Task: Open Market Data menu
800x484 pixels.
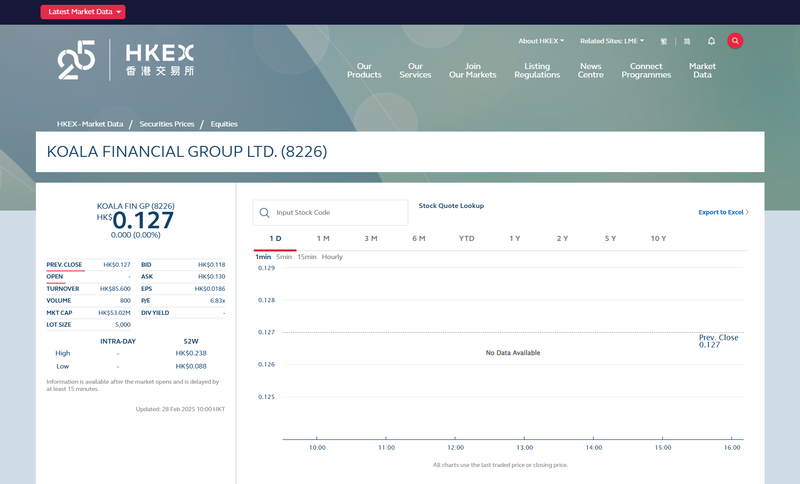Action: pyautogui.click(x=703, y=70)
